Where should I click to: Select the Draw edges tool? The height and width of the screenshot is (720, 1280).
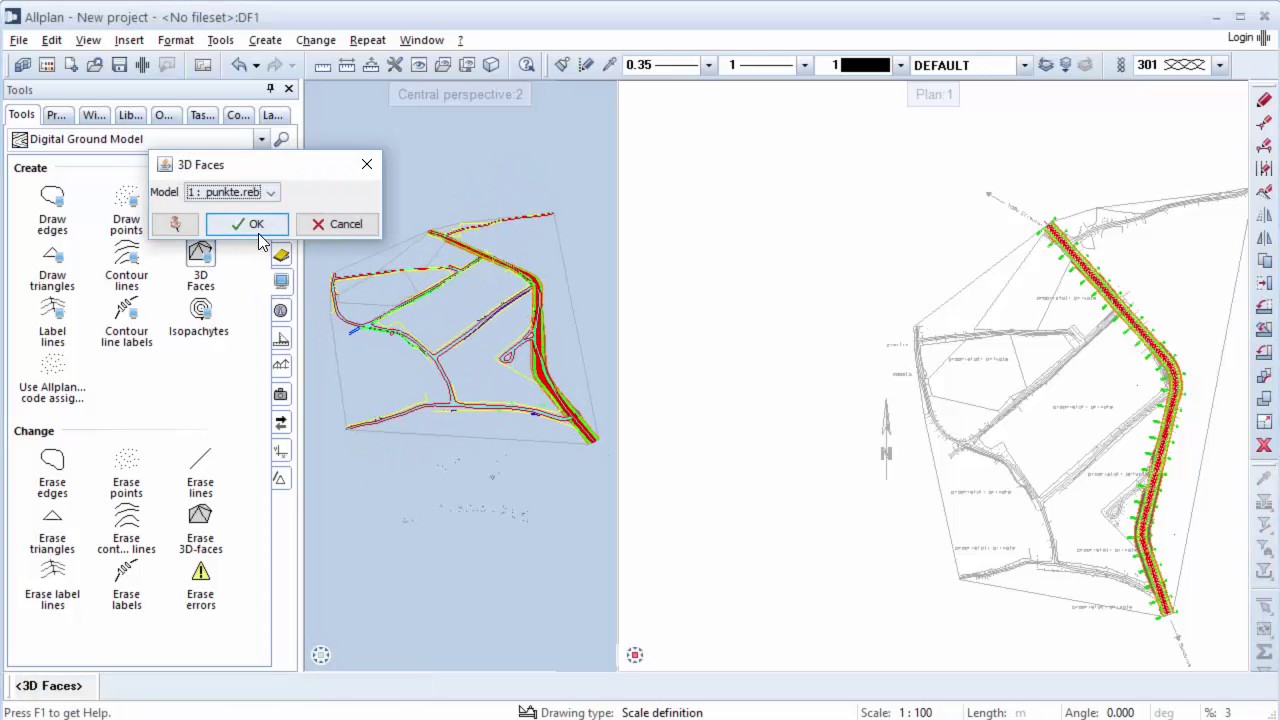(52, 209)
